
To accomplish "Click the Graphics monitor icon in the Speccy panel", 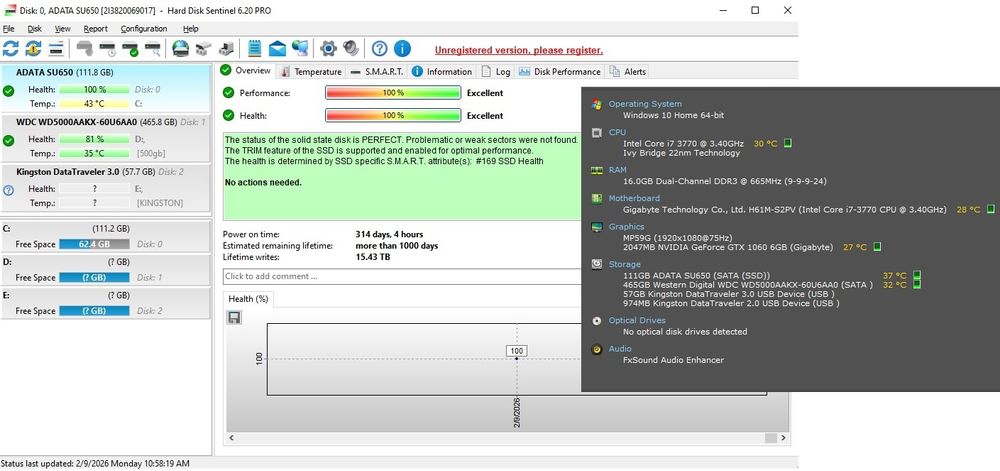I will (597, 227).
